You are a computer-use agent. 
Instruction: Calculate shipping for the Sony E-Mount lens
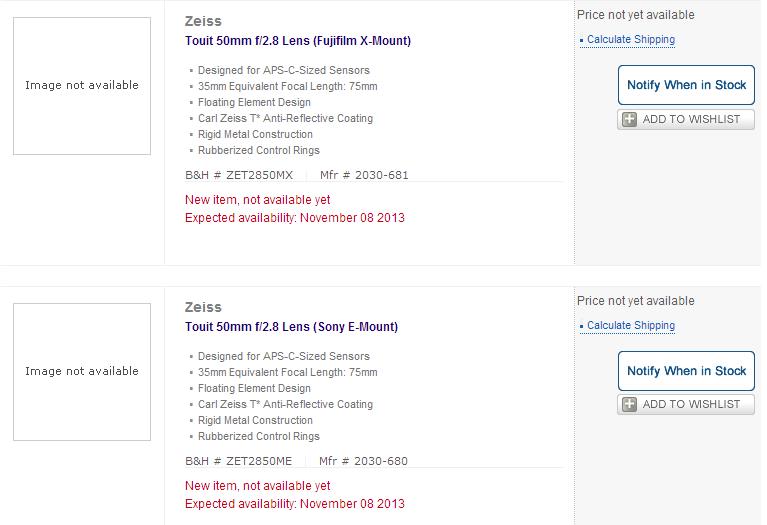pos(630,326)
